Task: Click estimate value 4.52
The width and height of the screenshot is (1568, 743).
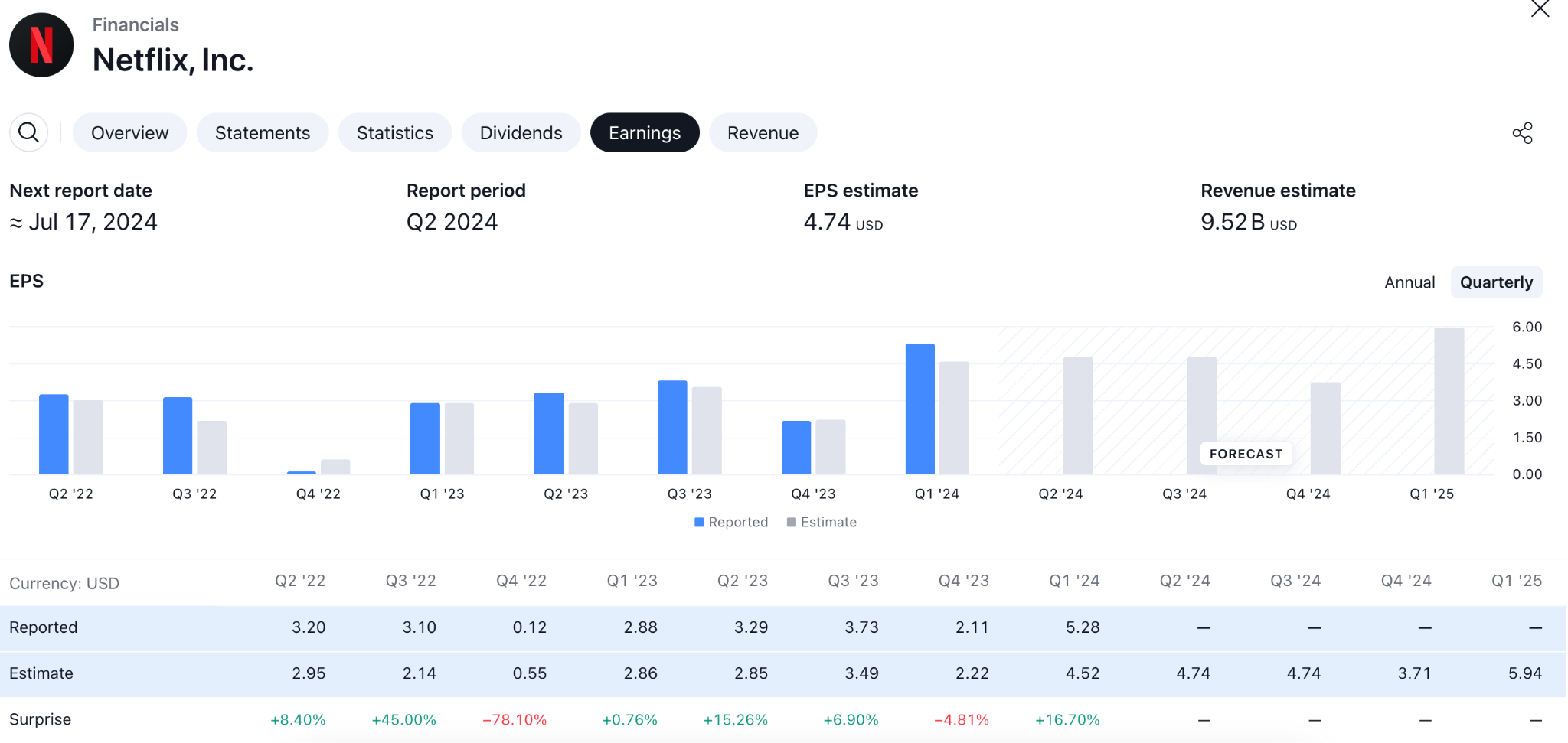Action: coord(1083,673)
